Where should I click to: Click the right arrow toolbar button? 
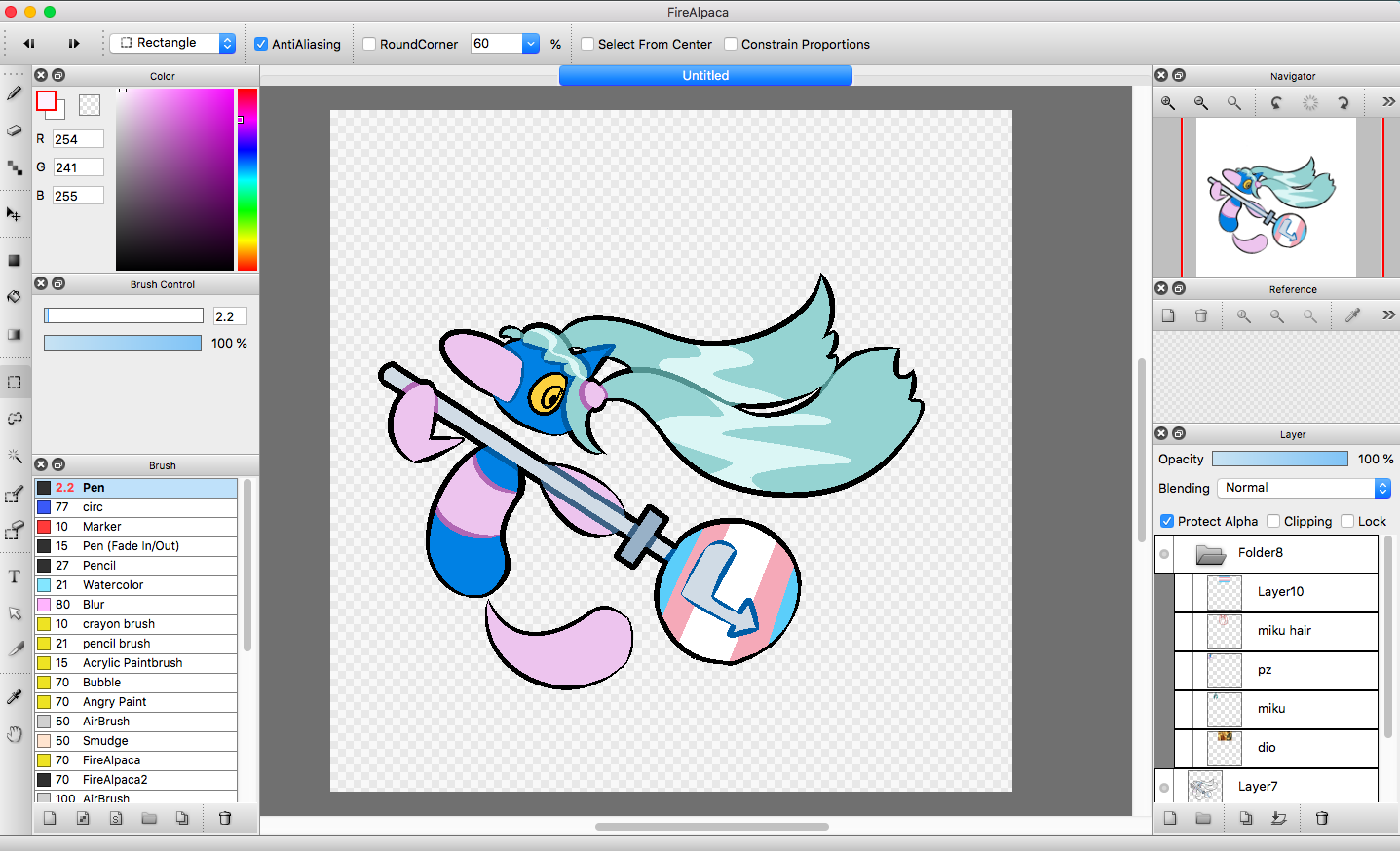click(x=73, y=43)
